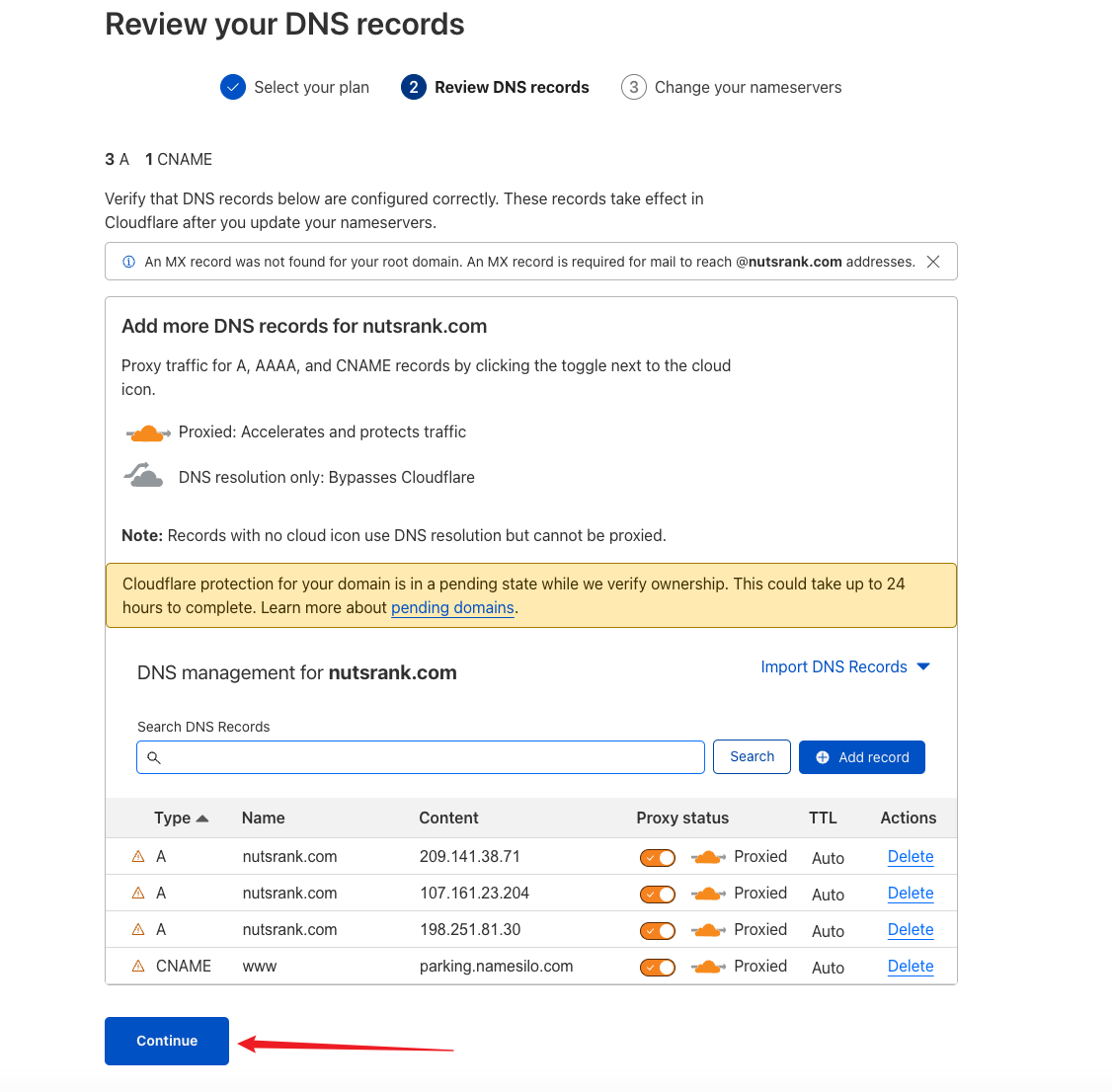Screen dimensions: 1112x1092
Task: Select the Review DNS records step
Action: coord(496,87)
